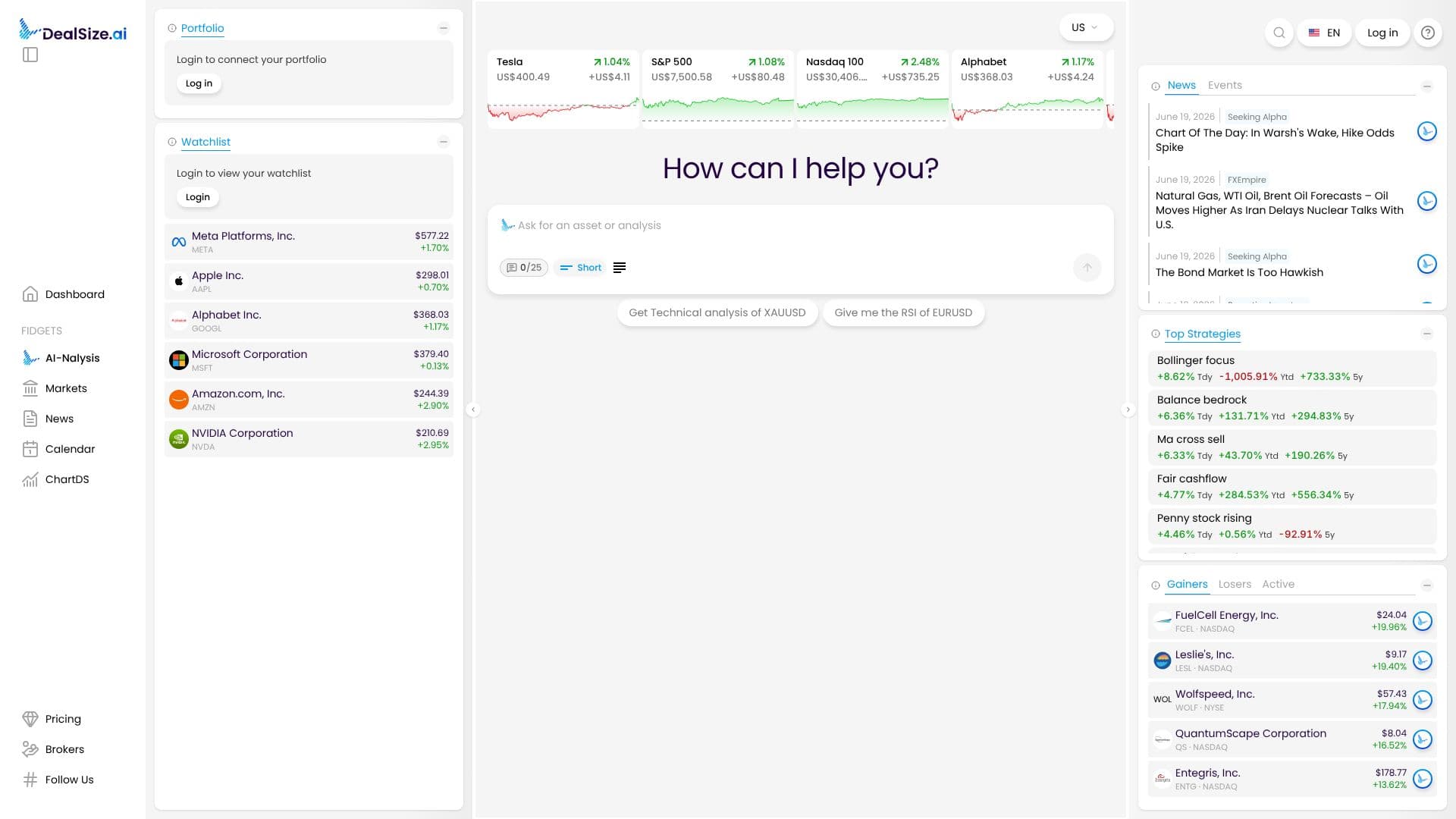Click the top-right Log in button

point(1382,33)
